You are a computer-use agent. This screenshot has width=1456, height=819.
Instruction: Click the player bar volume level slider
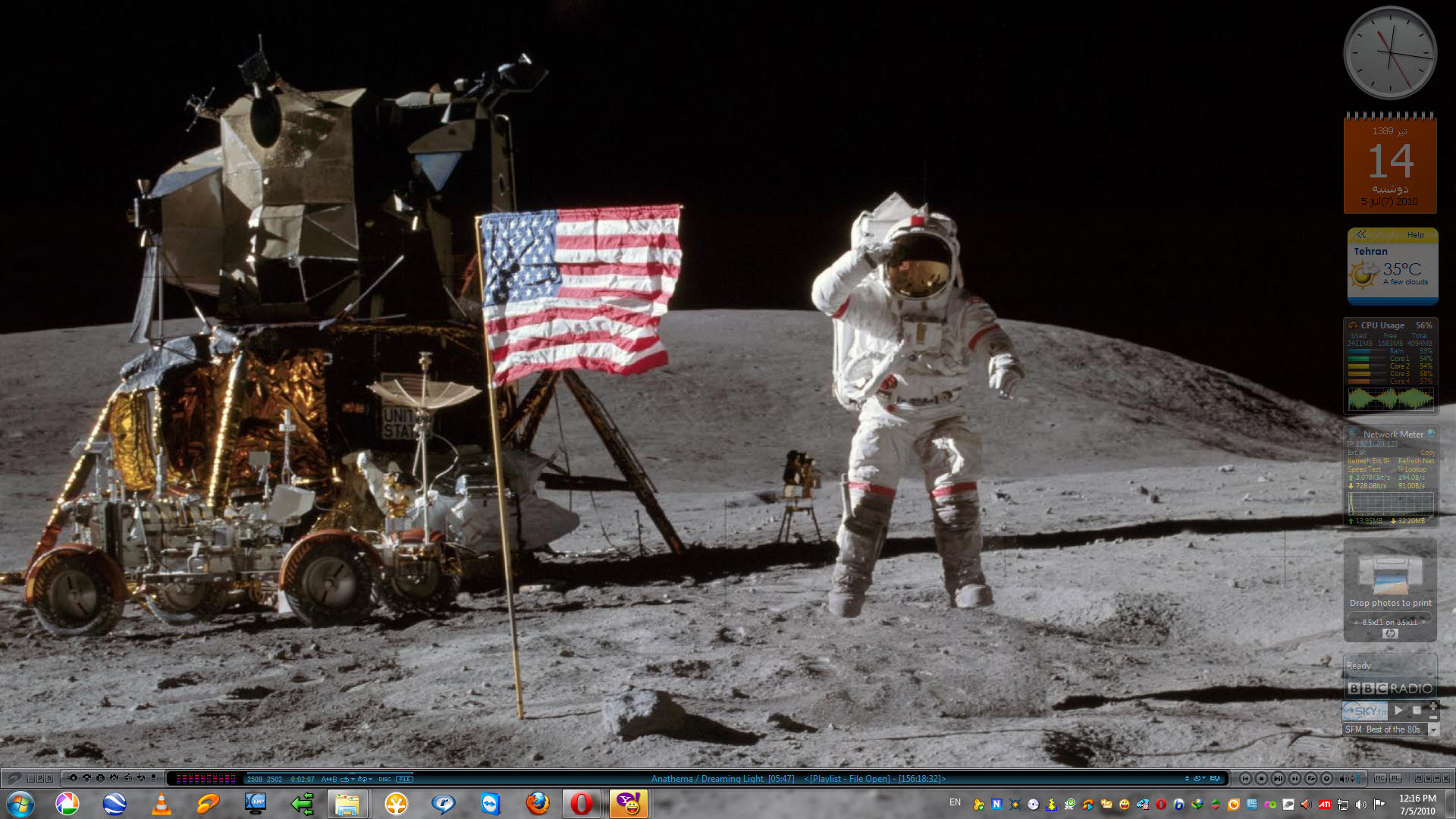click(x=1358, y=779)
